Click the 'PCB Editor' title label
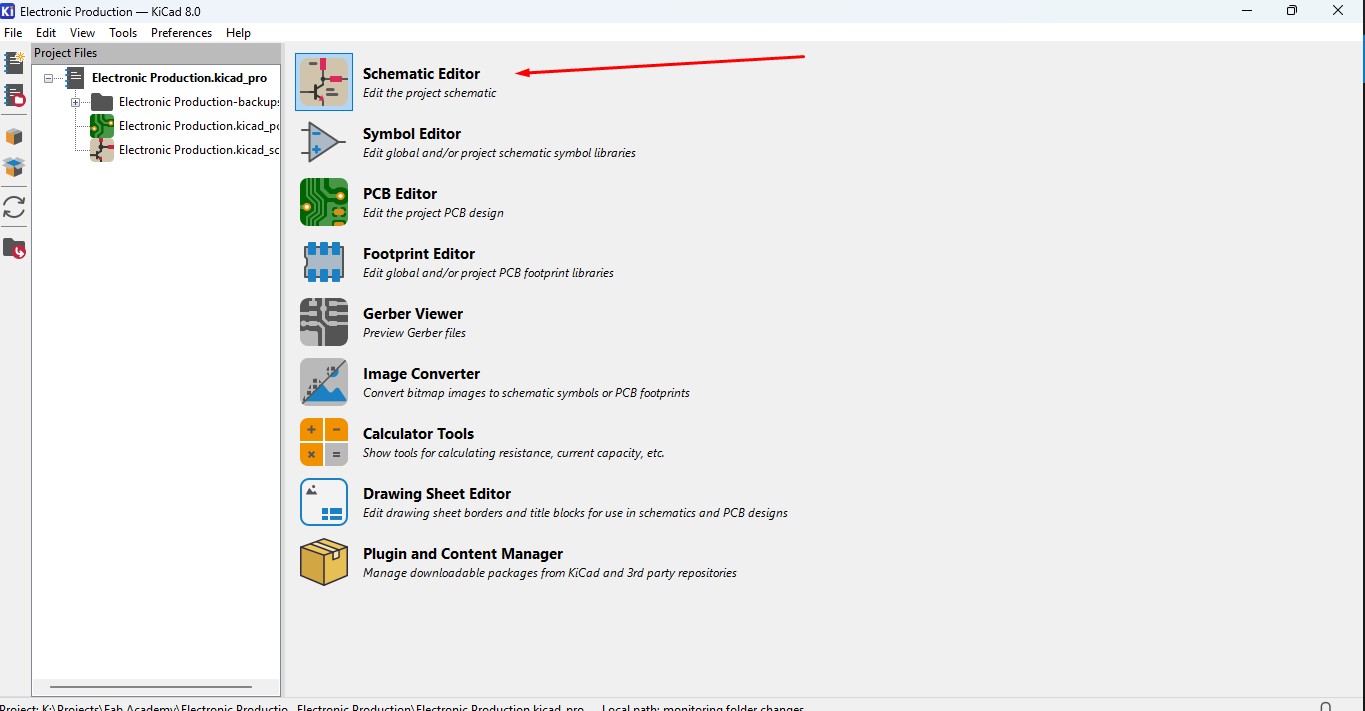 point(400,194)
